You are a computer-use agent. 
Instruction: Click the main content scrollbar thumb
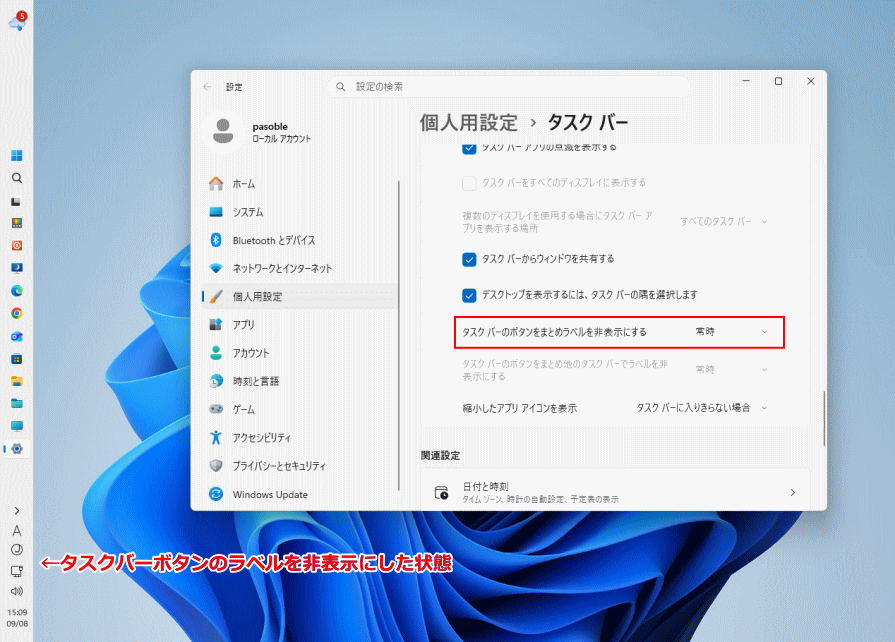(x=824, y=418)
